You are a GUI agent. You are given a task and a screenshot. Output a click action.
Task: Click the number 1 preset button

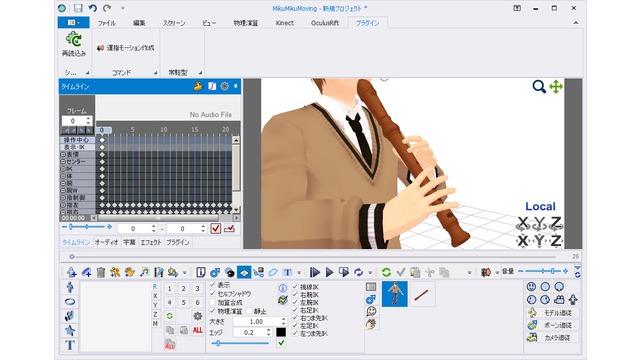click(169, 289)
